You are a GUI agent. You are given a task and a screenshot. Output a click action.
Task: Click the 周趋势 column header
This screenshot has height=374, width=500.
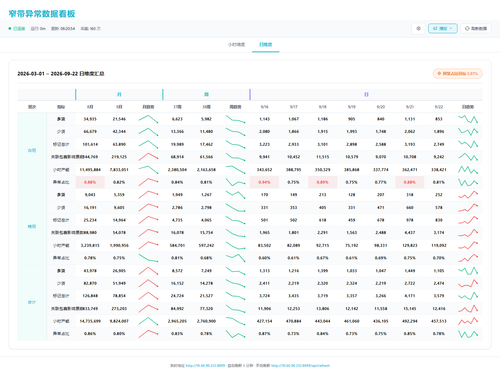click(x=235, y=107)
